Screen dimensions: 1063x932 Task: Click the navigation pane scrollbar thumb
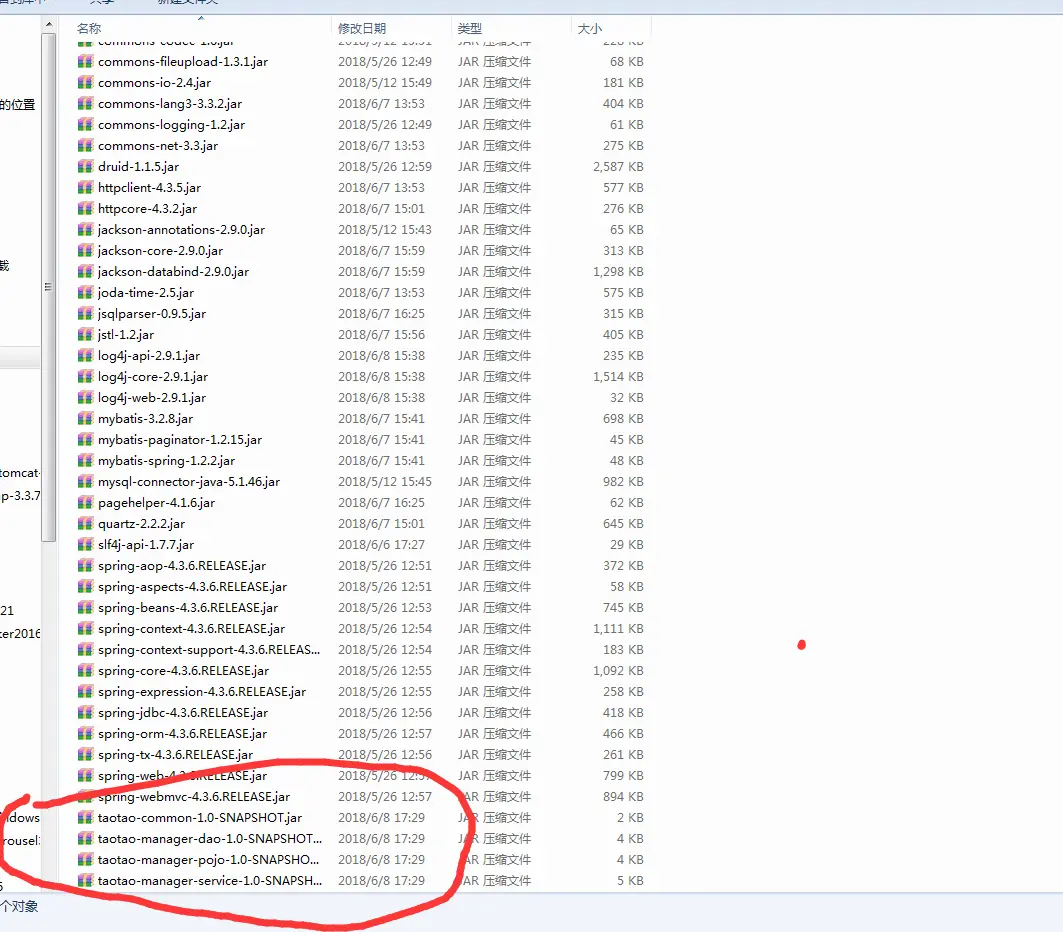(x=48, y=287)
